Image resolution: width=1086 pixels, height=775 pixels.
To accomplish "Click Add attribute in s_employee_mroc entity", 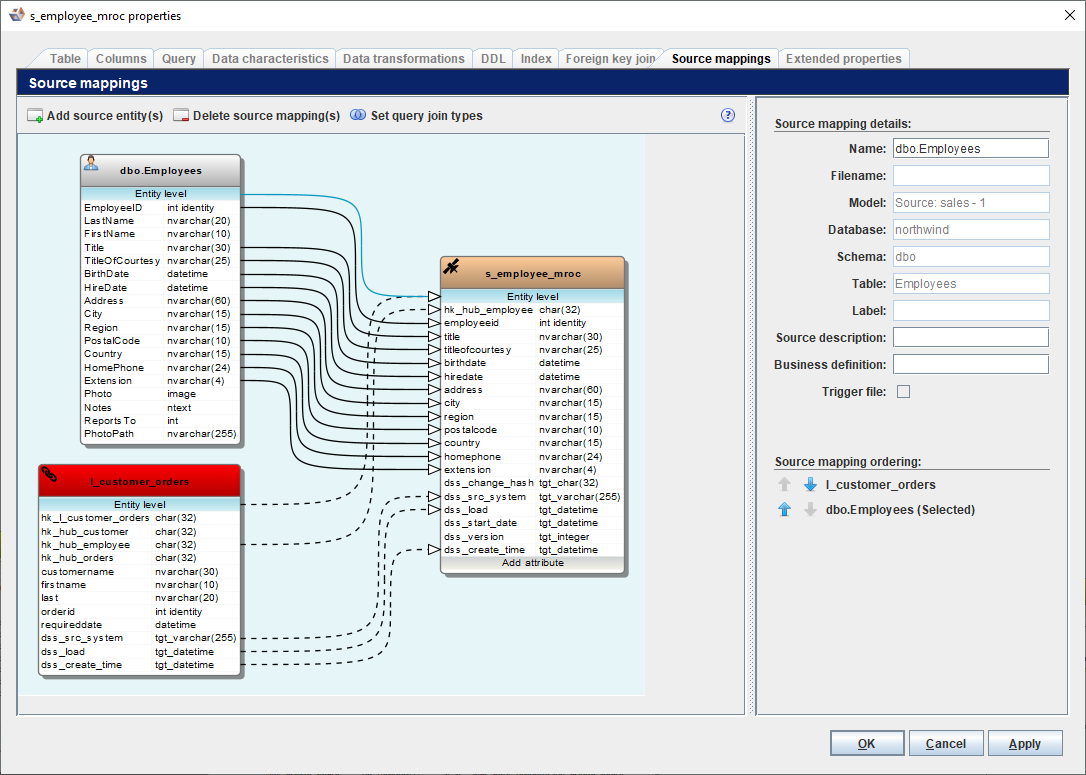I will 533,563.
